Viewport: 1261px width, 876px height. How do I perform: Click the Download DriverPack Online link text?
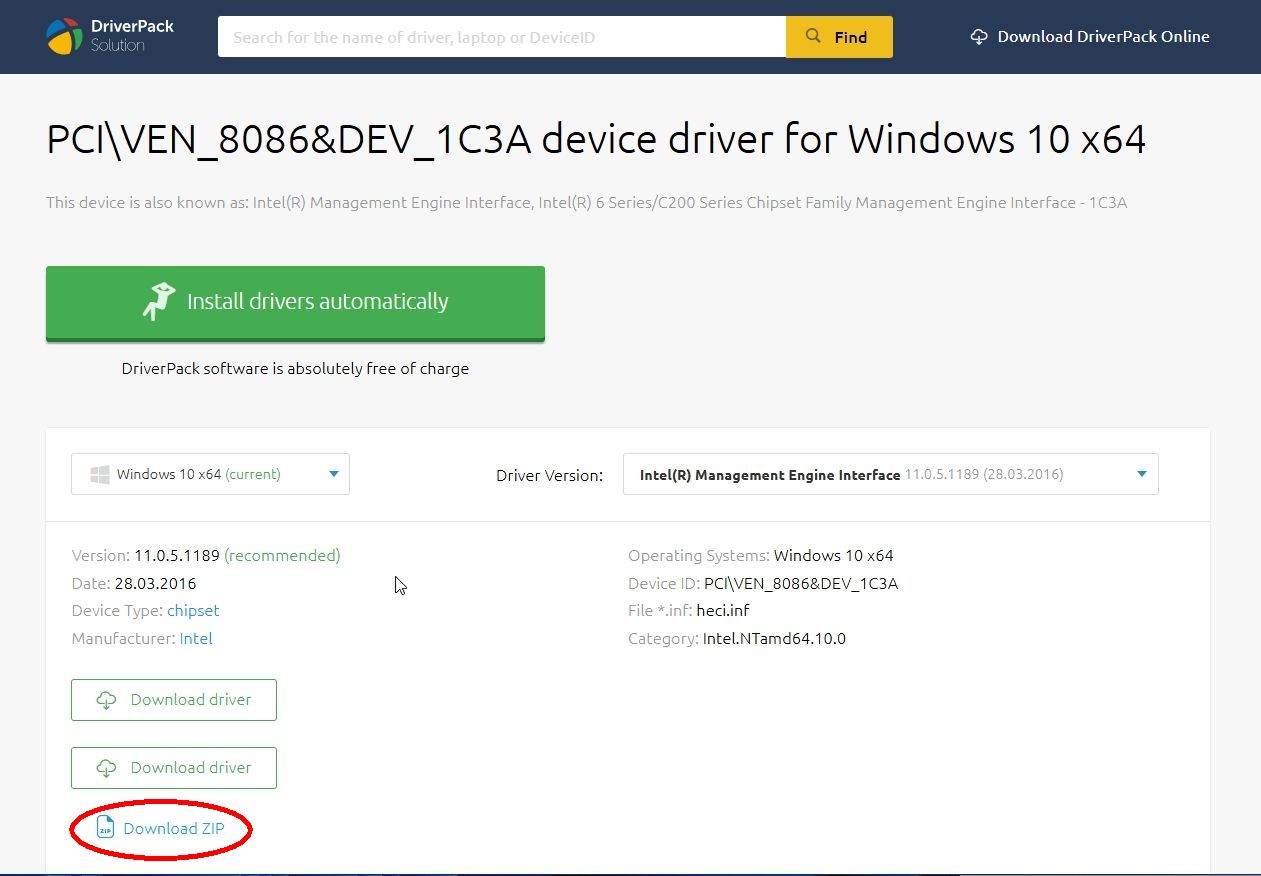pos(1103,37)
